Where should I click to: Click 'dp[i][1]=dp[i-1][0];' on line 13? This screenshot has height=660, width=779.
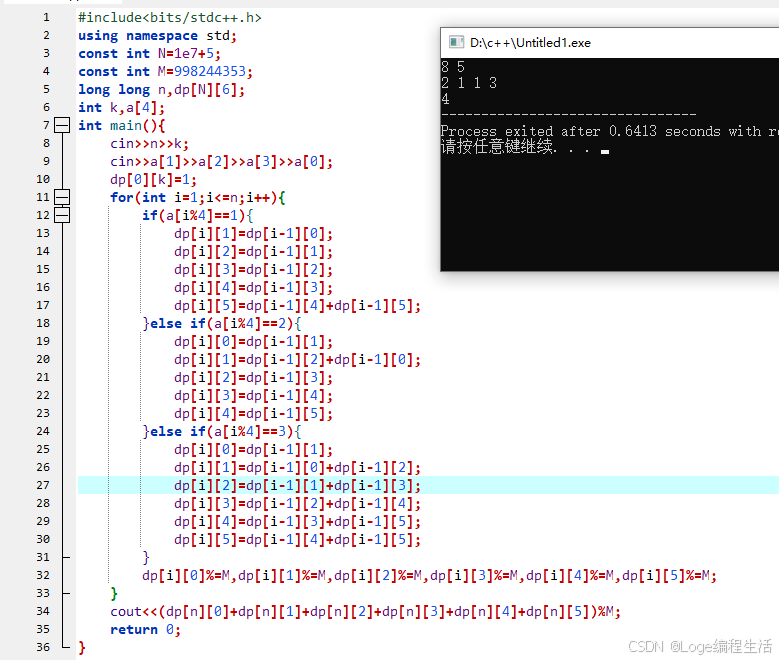[253, 234]
